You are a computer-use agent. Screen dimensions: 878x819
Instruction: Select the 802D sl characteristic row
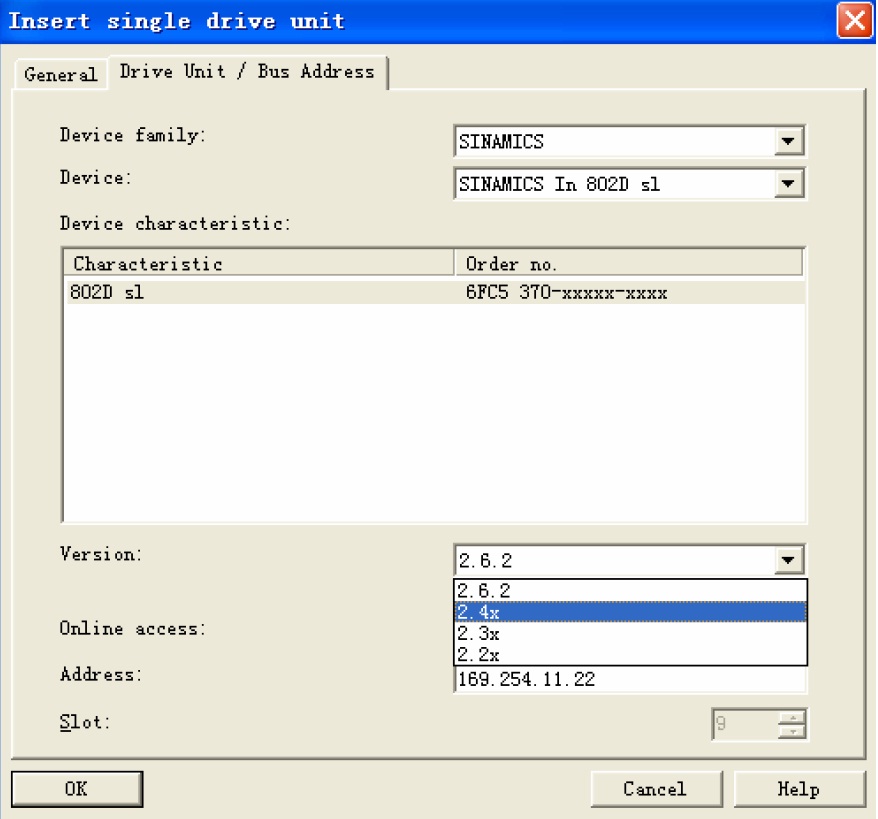point(435,292)
